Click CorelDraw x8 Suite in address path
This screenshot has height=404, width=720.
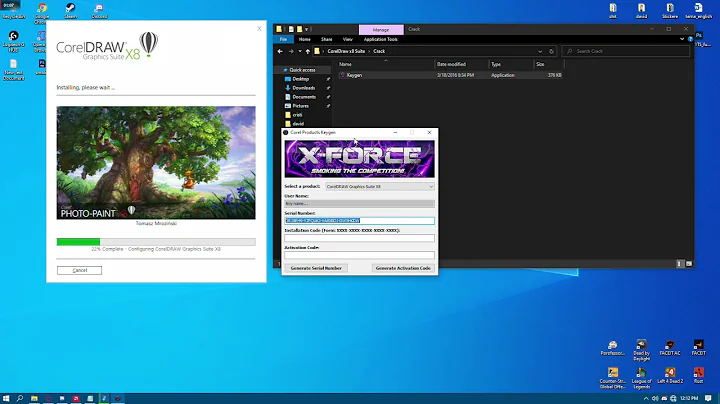point(346,51)
